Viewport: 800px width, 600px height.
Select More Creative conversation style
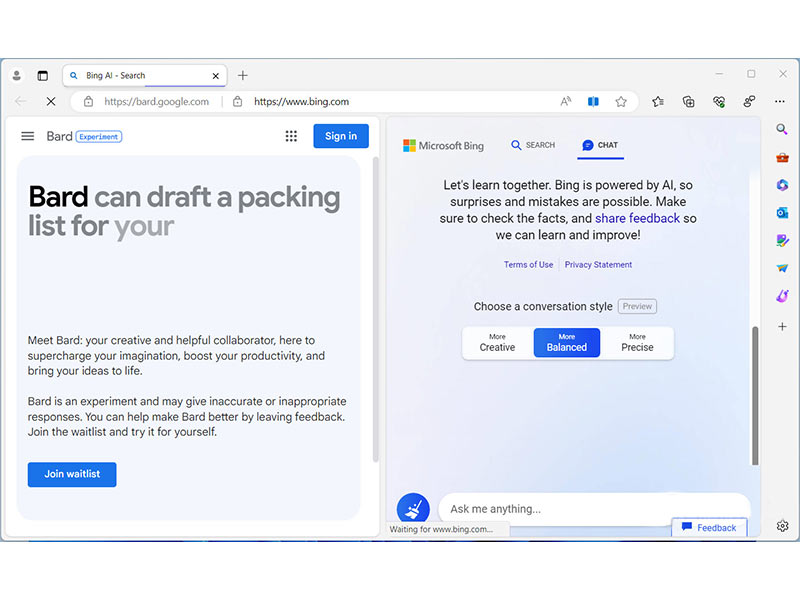[x=497, y=343]
